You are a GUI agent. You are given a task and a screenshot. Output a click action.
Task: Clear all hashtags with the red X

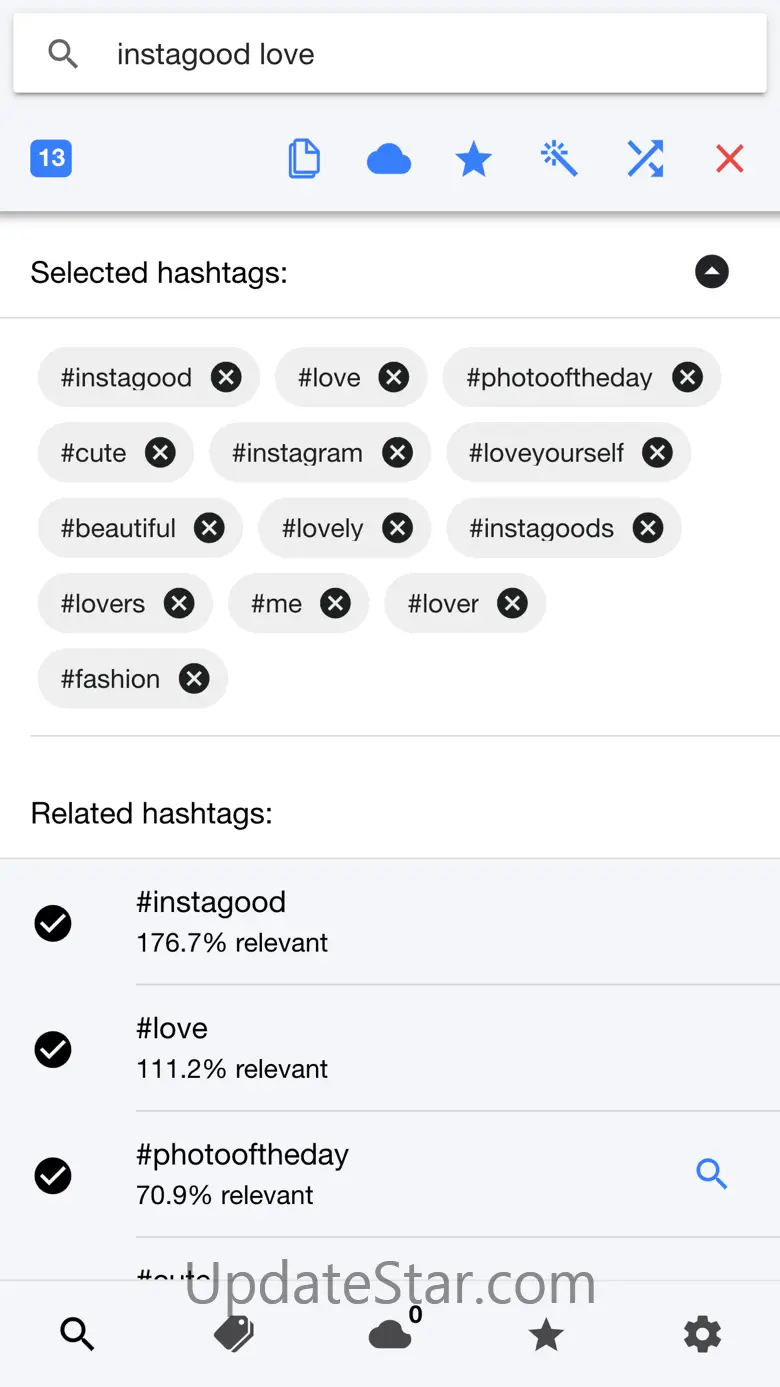pos(730,159)
